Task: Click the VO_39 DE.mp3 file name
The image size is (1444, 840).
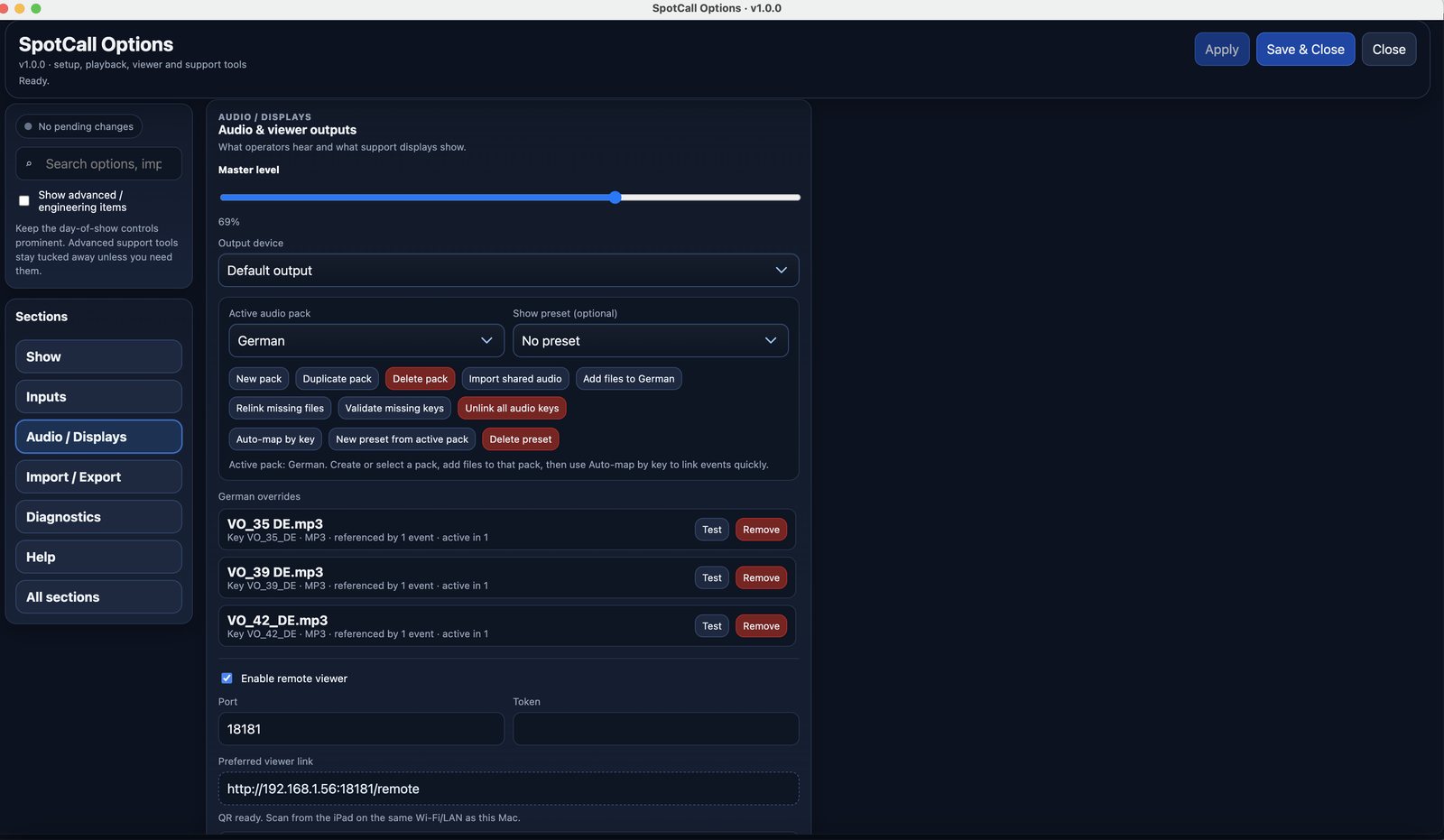Action: click(275, 572)
